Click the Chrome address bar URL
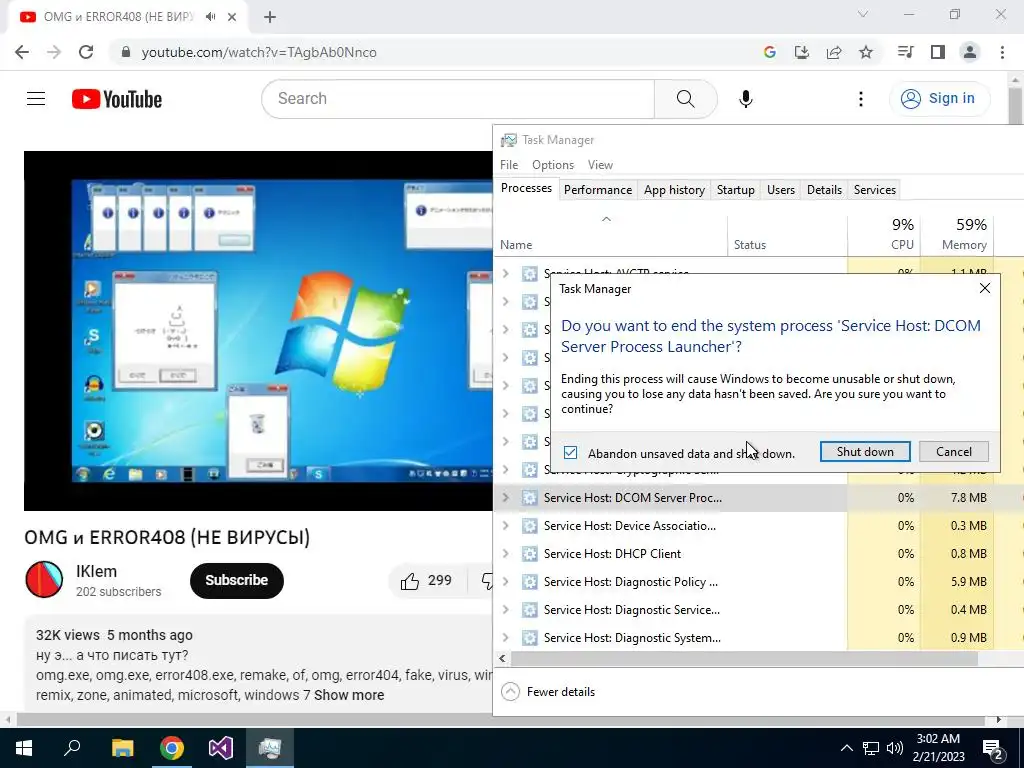This screenshot has width=1024, height=768. 259,52
